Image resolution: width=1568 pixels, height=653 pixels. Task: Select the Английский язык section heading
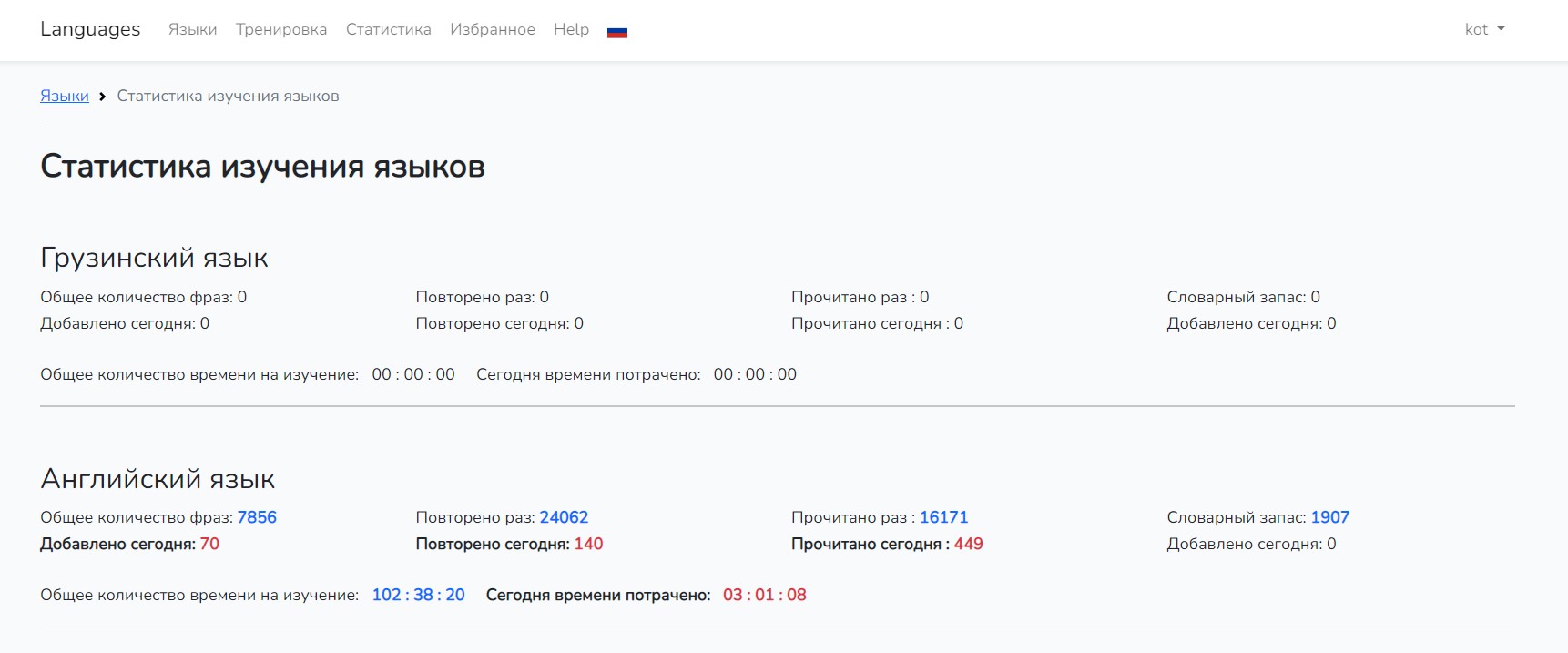click(x=158, y=479)
